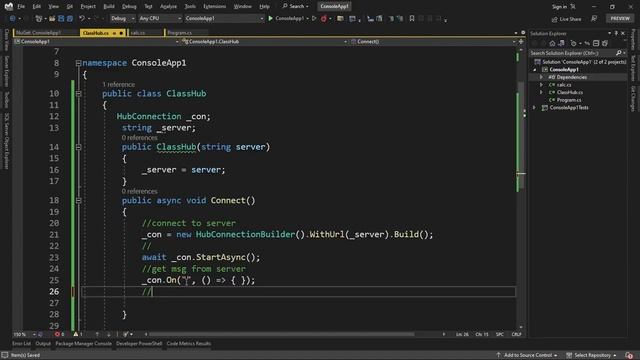Click the CRLF line ending indicator
The height and width of the screenshot is (360, 640).
[x=516, y=334]
